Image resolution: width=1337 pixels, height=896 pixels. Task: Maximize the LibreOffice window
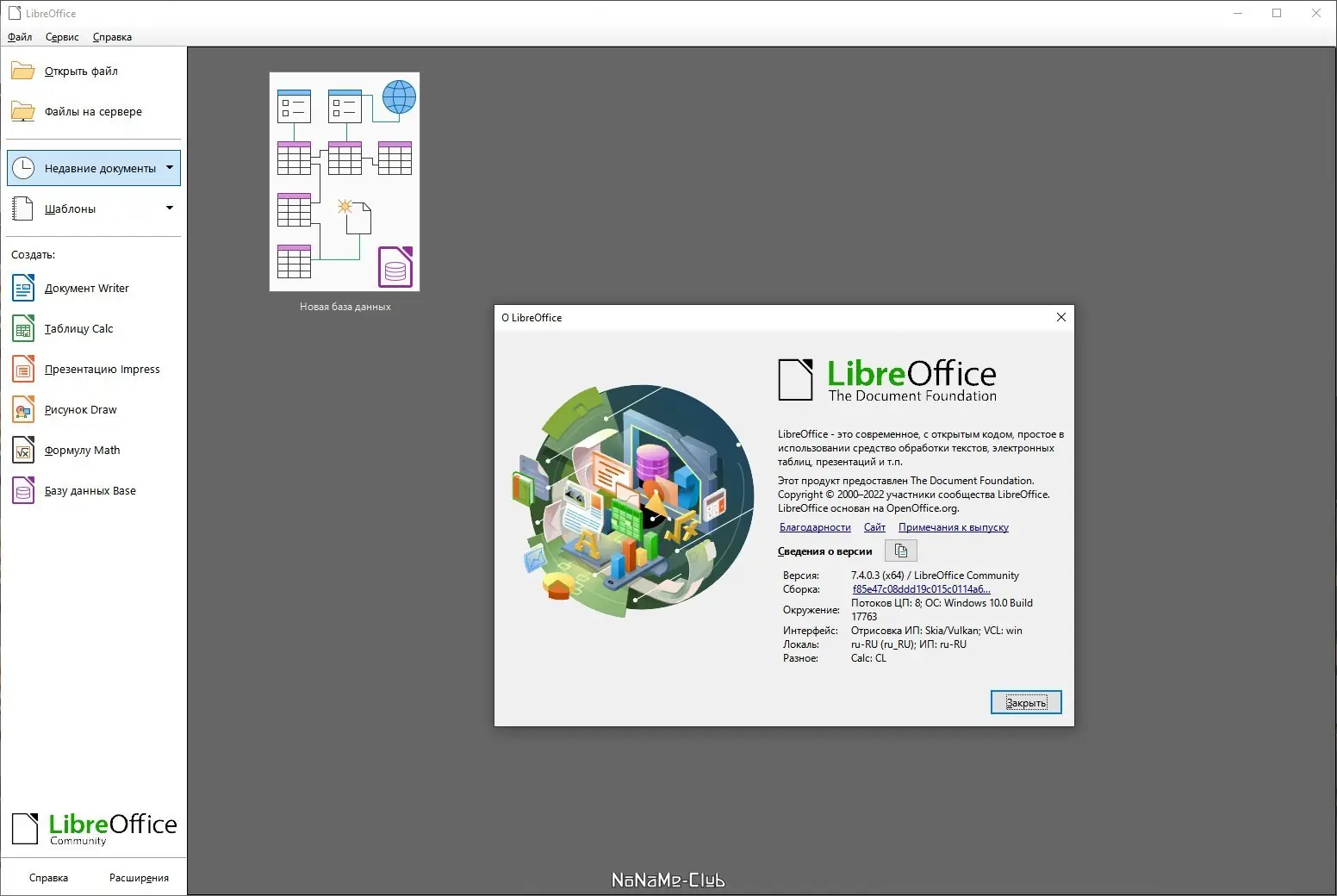pyautogui.click(x=1277, y=13)
